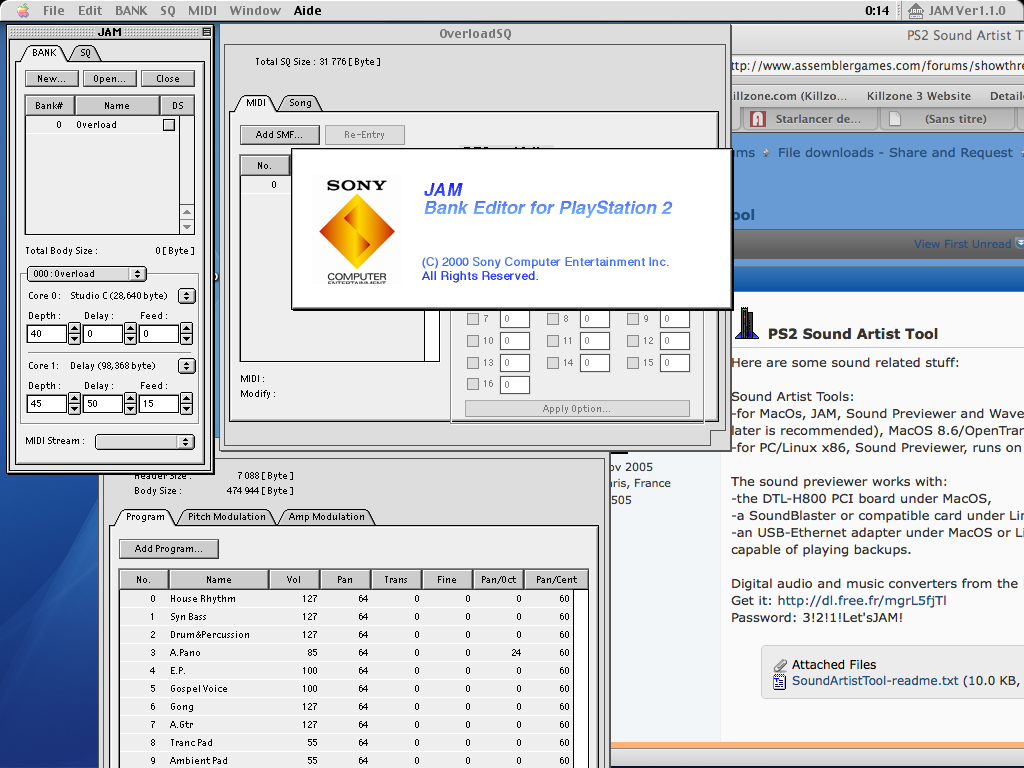Click the Sony Computer Entertainment logo
The height and width of the screenshot is (768, 1024).
357,231
